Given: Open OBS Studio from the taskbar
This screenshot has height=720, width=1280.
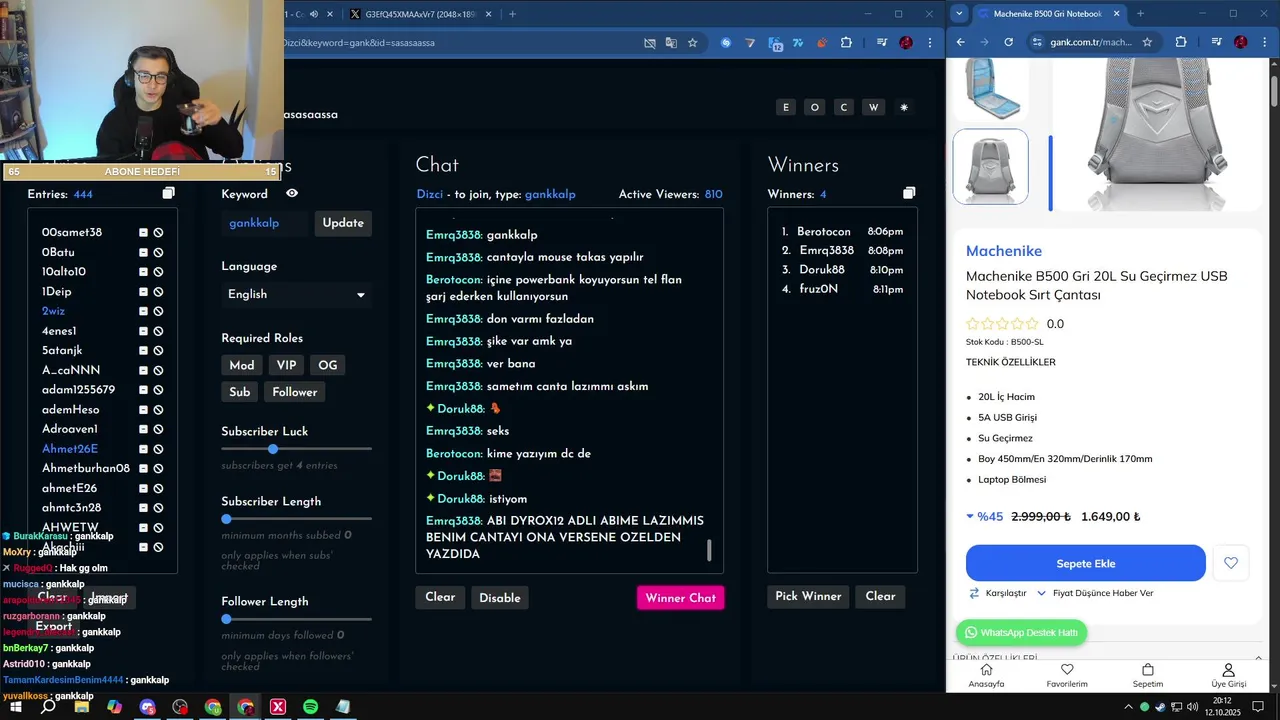Looking at the screenshot, I should [180, 707].
